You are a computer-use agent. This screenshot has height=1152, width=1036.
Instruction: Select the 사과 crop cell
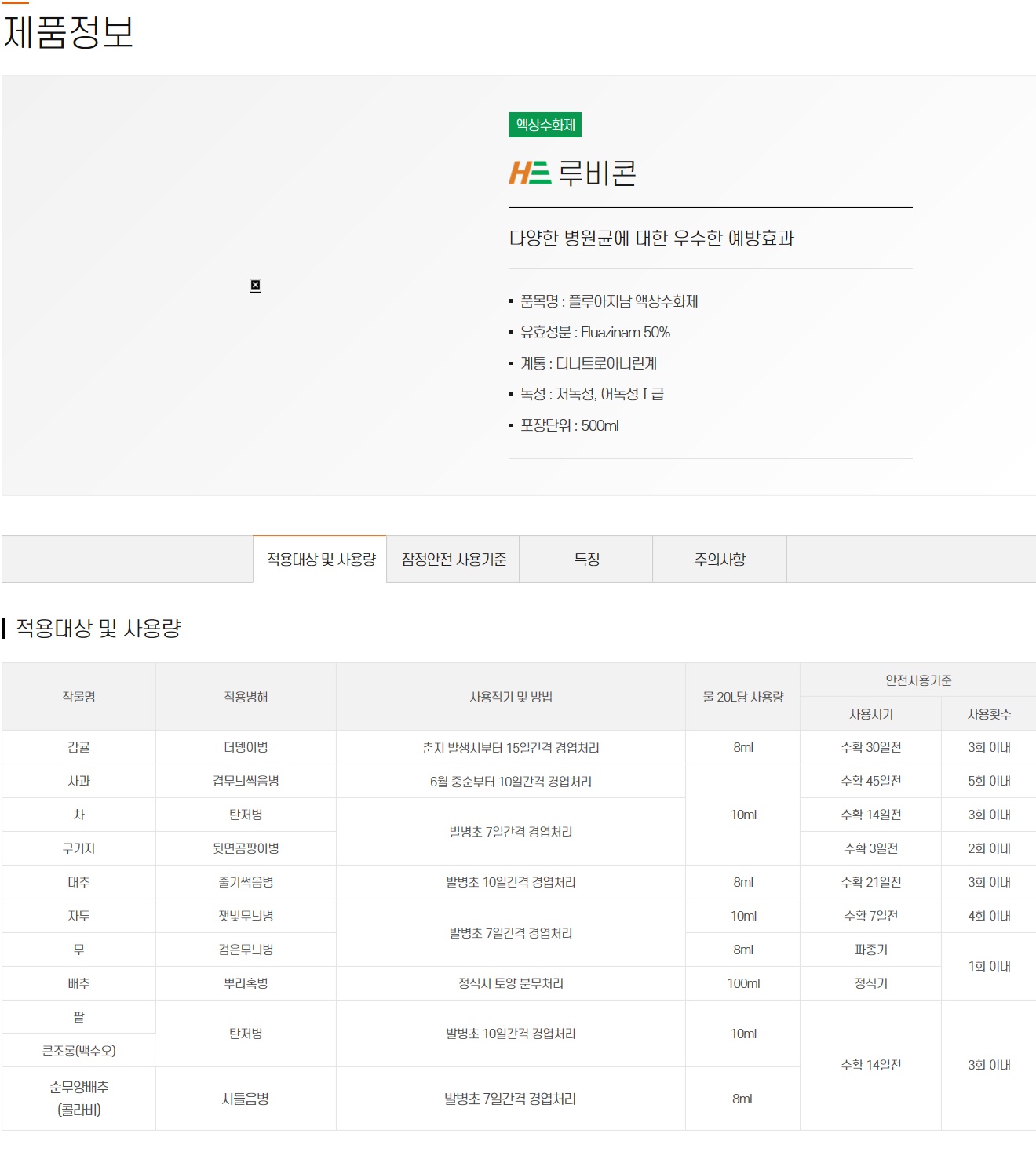(x=78, y=781)
